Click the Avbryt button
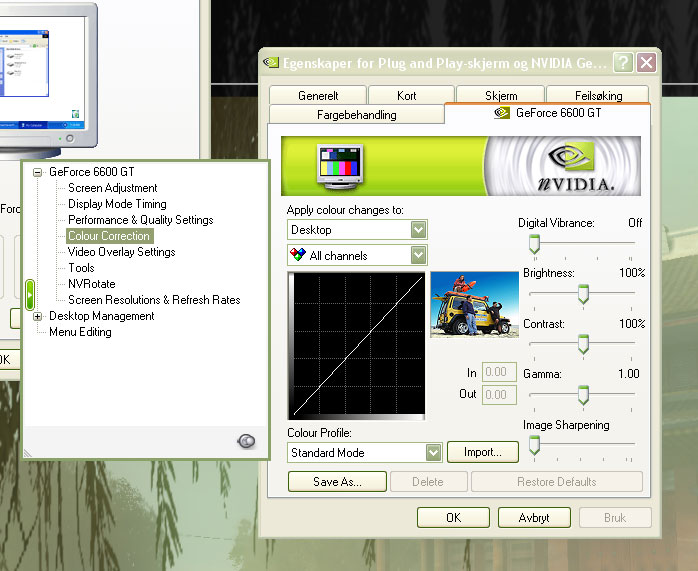 click(534, 518)
